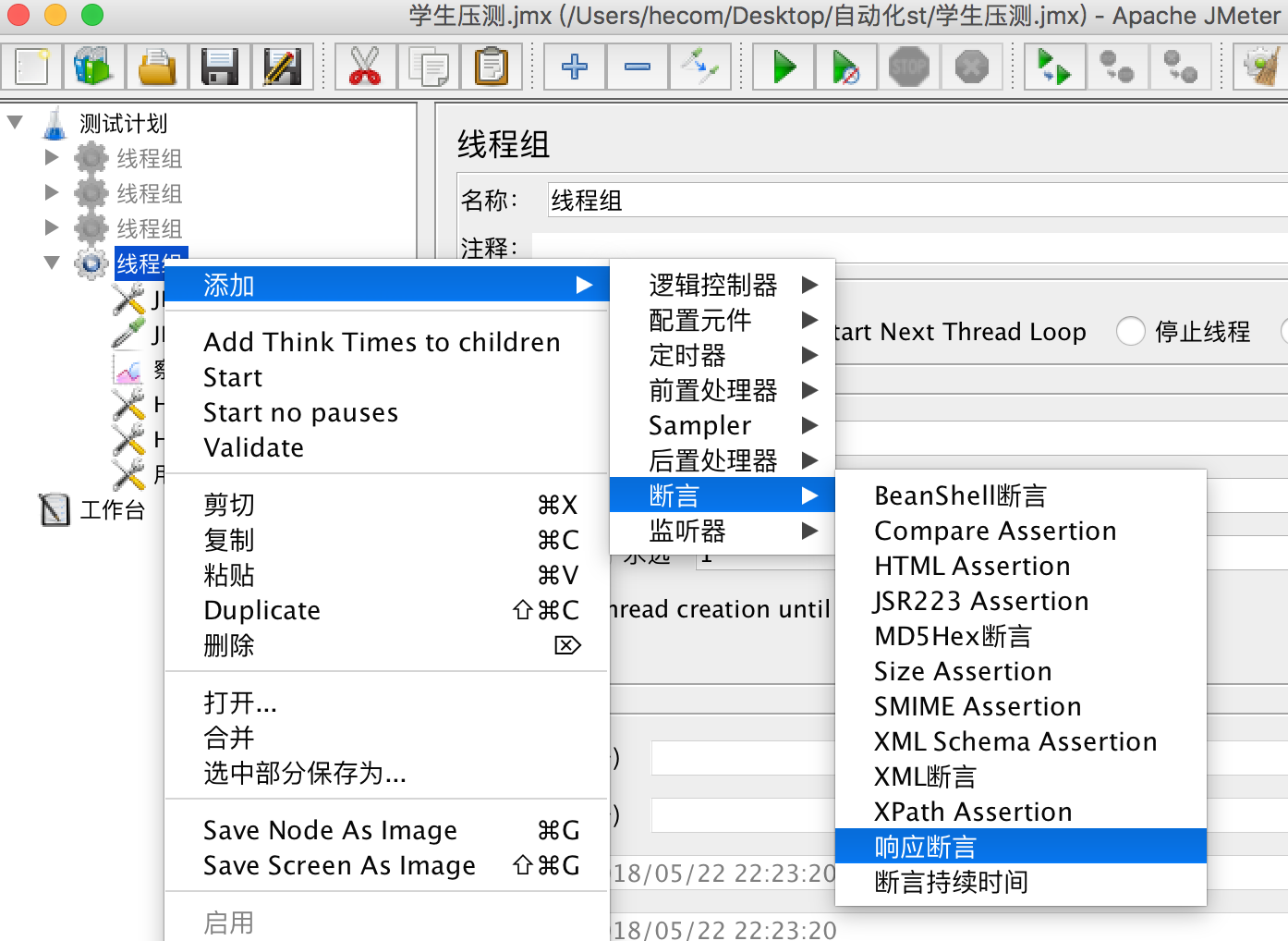The width and height of the screenshot is (1288, 941).
Task: Open the 配置元件 submenu
Action: [x=723, y=320]
